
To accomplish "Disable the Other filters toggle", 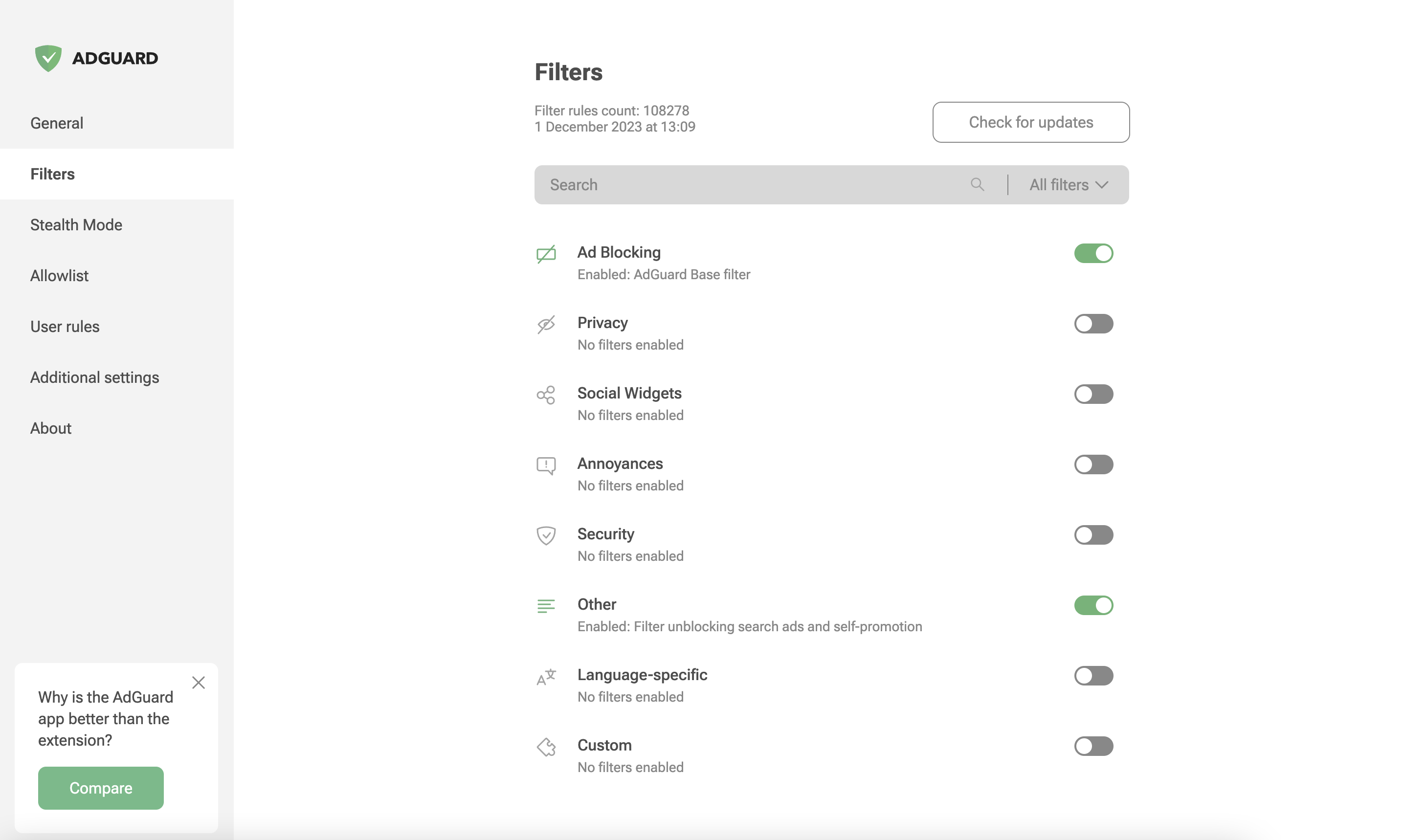I will coord(1093,604).
